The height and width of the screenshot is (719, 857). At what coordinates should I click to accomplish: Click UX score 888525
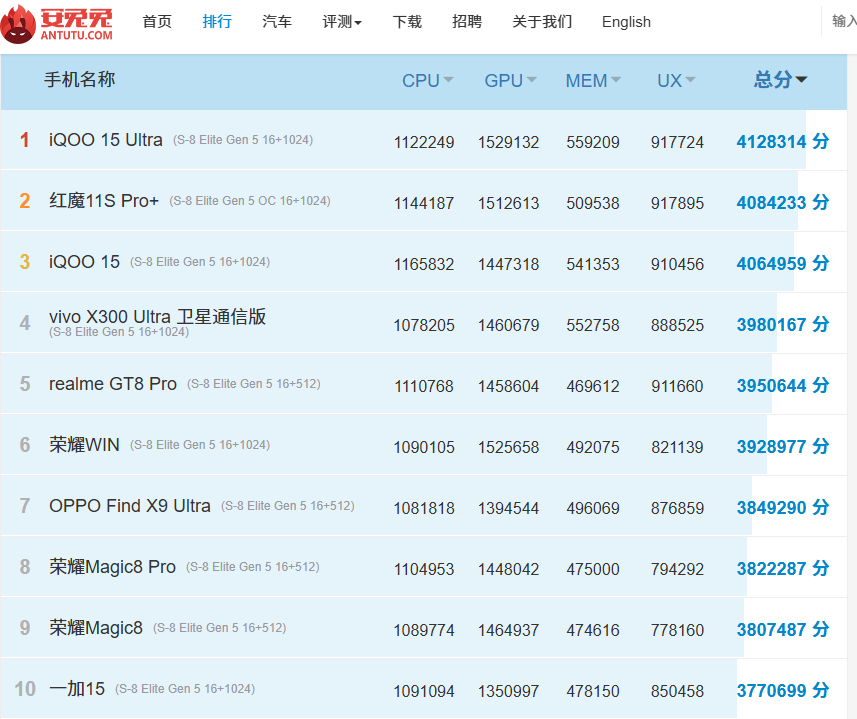(677, 326)
